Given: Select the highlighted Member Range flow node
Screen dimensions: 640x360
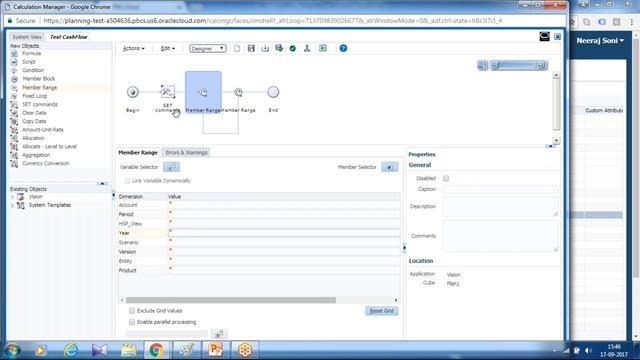Looking at the screenshot, I should coord(203,92).
